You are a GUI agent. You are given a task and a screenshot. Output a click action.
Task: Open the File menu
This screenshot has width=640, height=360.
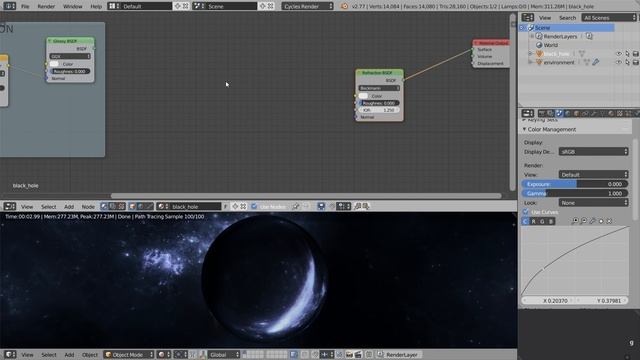[25, 6]
